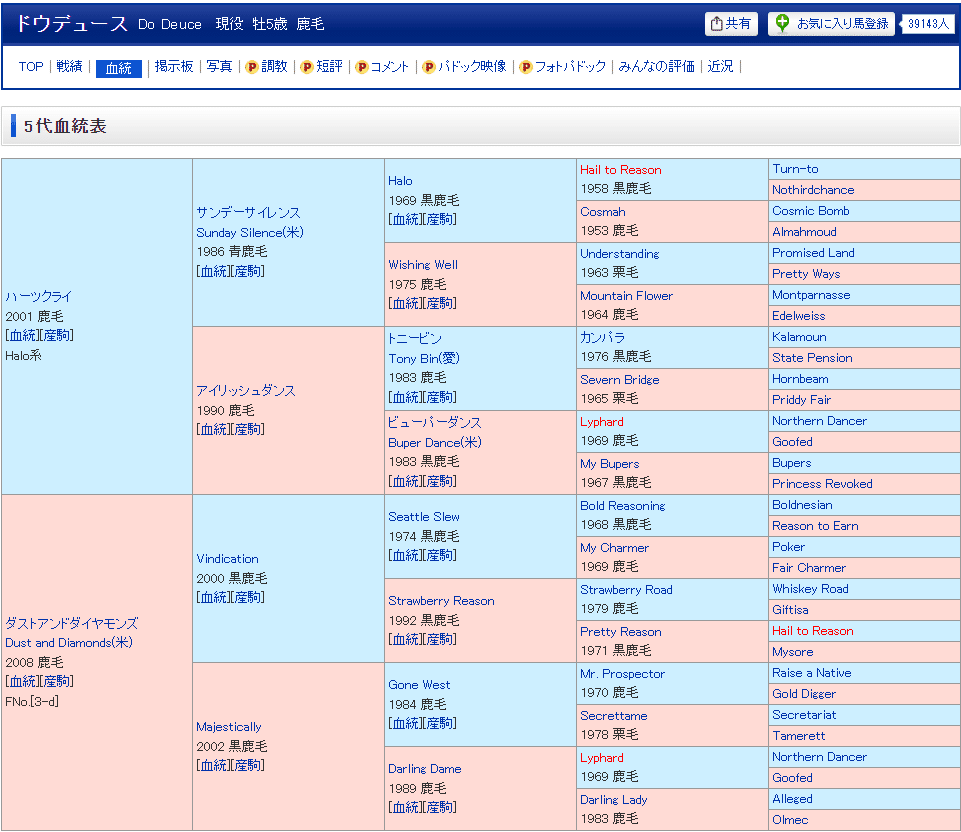The width and height of the screenshot is (961, 832).
Task: Click the 39143人 follower count
Action: 928,24
